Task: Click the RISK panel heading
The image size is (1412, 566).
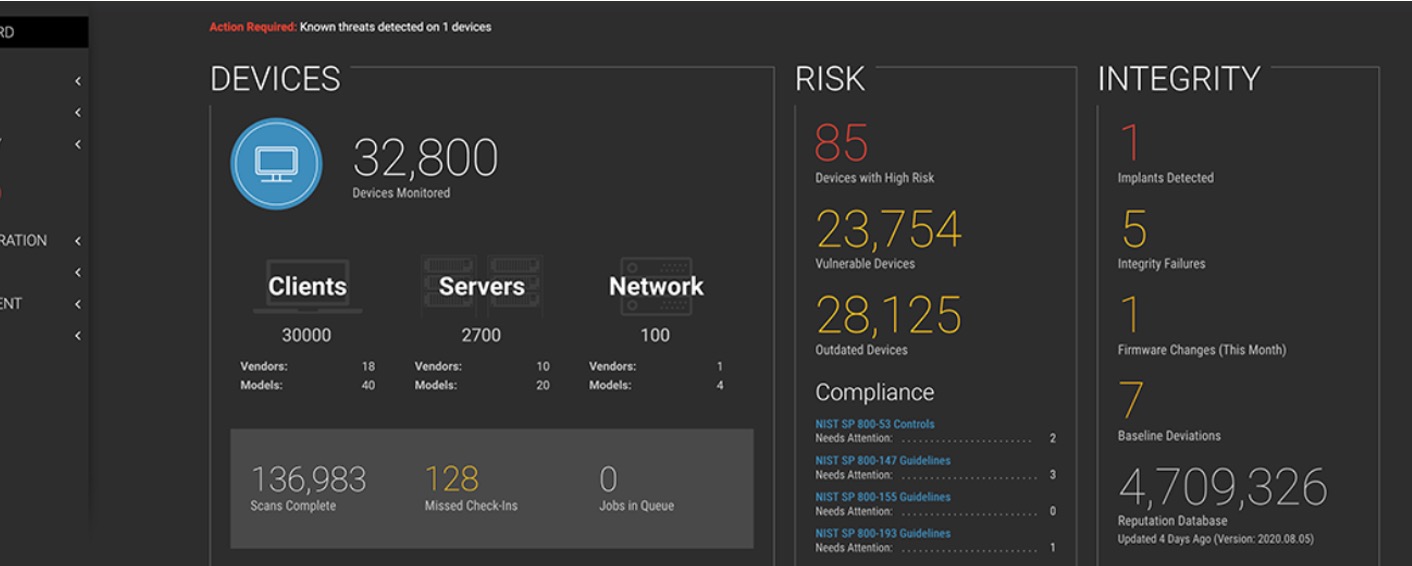Action: click(x=830, y=79)
